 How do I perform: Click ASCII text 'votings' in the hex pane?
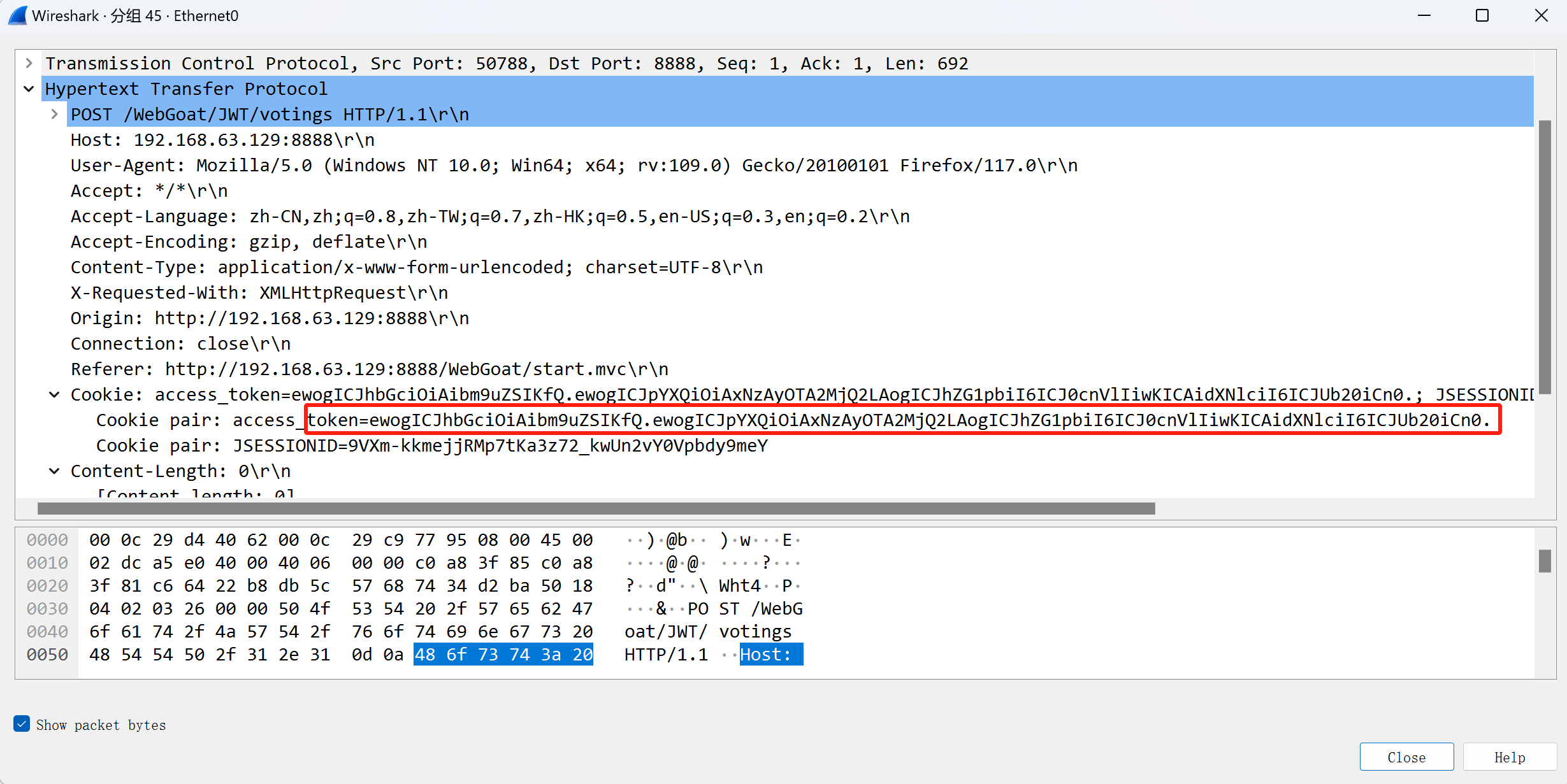[755, 631]
